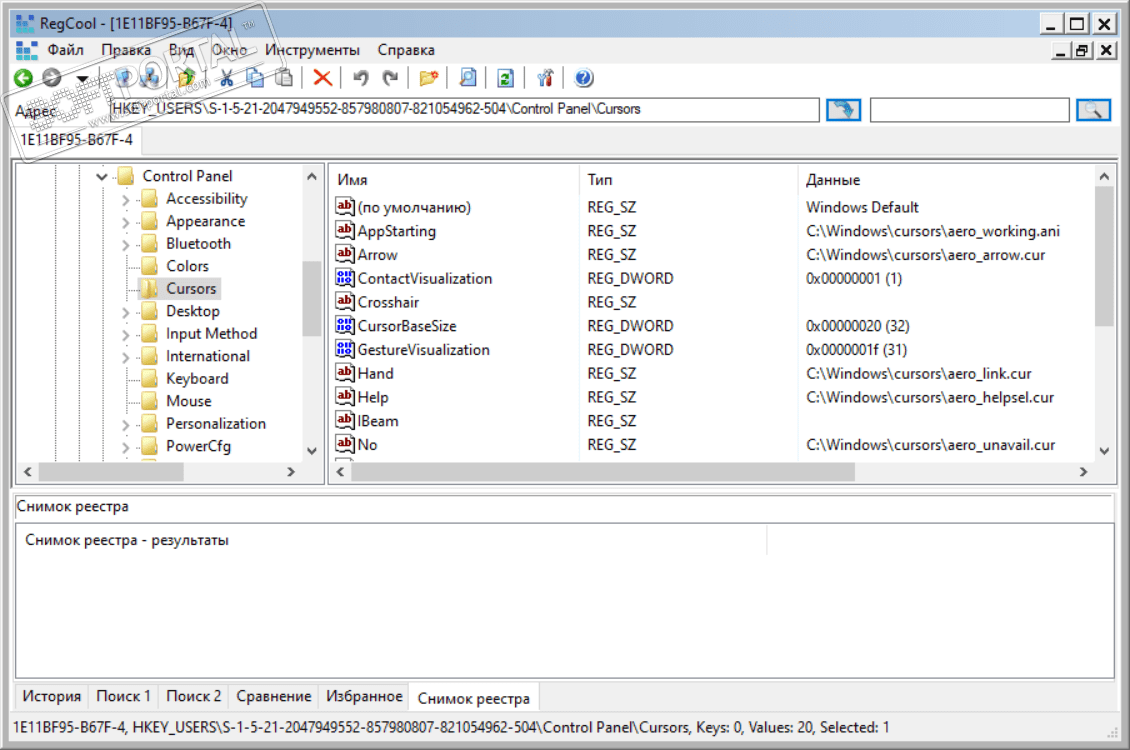Select the 1E11BF95-B67F-4 document tab
Screen dimensions: 1130x750
pyautogui.click(x=76, y=140)
